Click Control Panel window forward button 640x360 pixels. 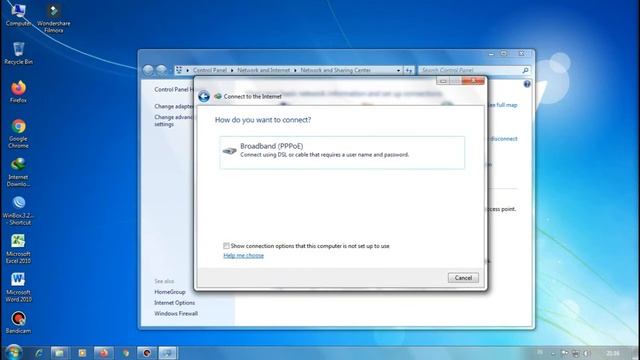pos(161,70)
